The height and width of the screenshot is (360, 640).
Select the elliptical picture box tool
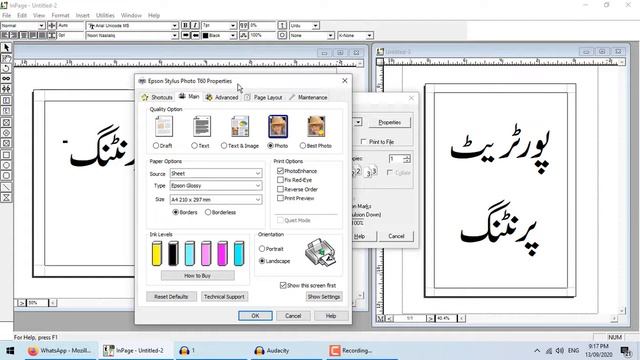(x=6, y=133)
